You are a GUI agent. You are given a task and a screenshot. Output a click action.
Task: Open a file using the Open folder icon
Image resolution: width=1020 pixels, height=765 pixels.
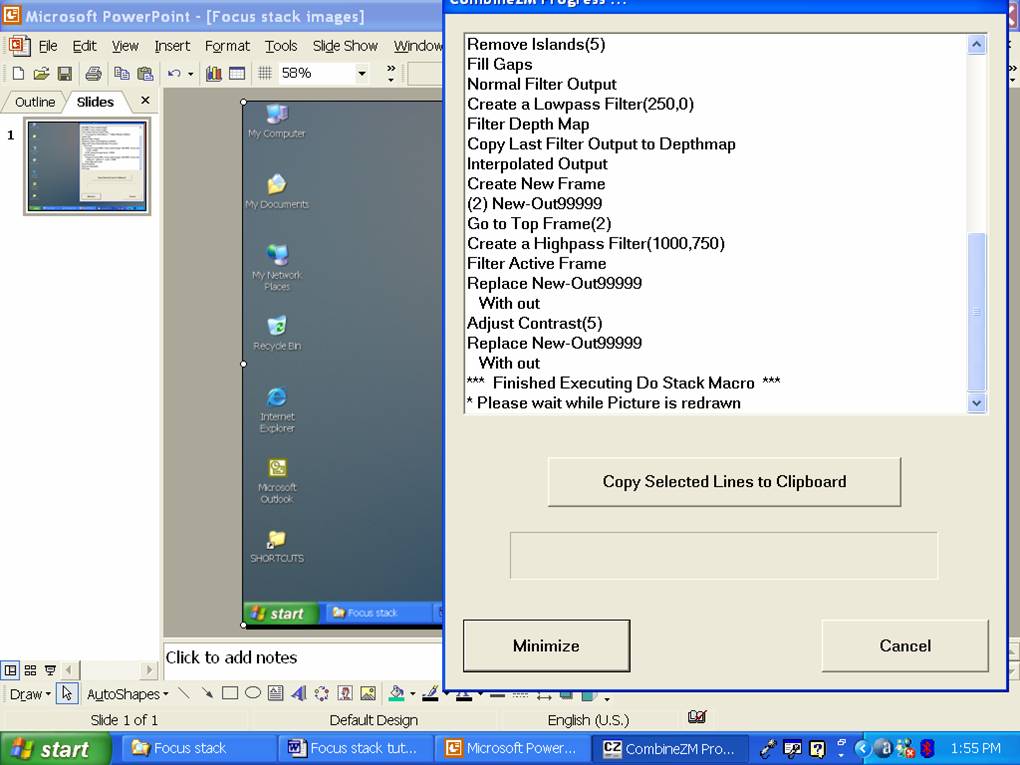(41, 74)
